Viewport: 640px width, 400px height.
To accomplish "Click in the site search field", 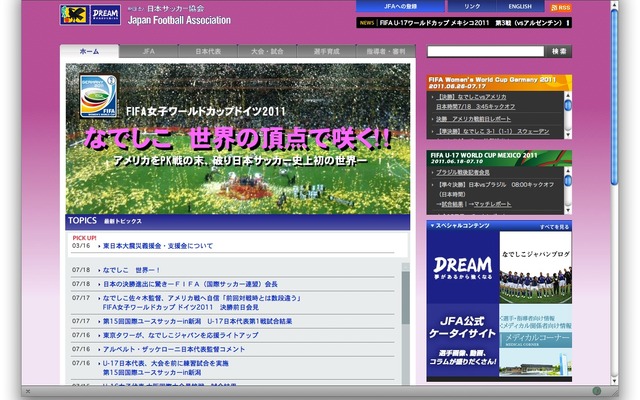I will 486,51.
